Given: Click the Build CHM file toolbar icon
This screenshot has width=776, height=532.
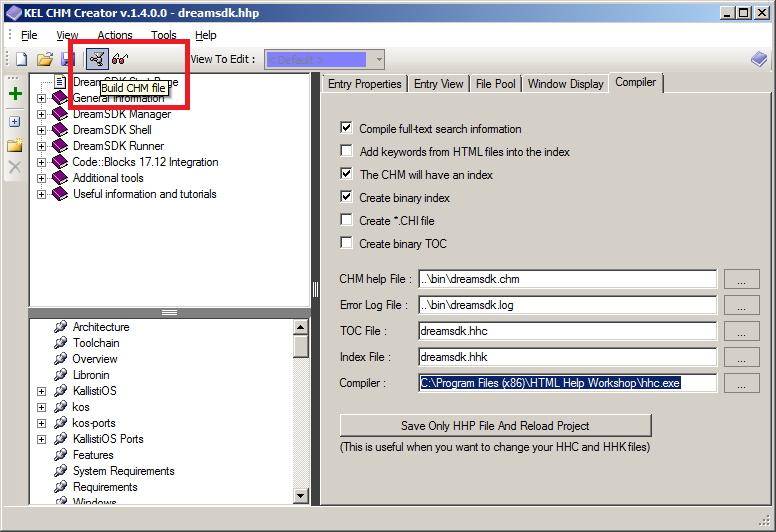Looking at the screenshot, I should click(x=97, y=59).
